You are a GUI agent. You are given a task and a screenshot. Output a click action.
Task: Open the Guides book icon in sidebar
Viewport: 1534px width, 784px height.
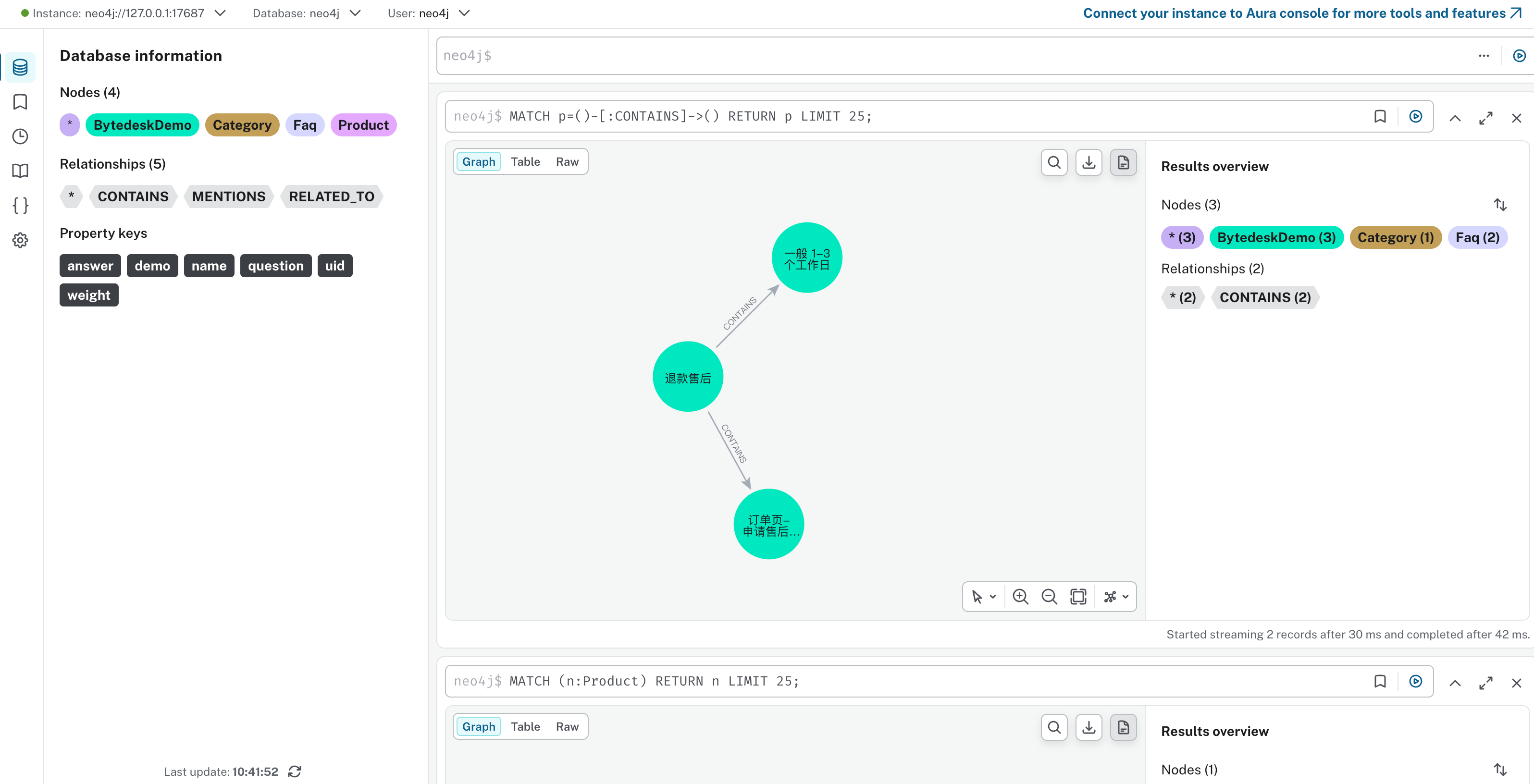20,171
